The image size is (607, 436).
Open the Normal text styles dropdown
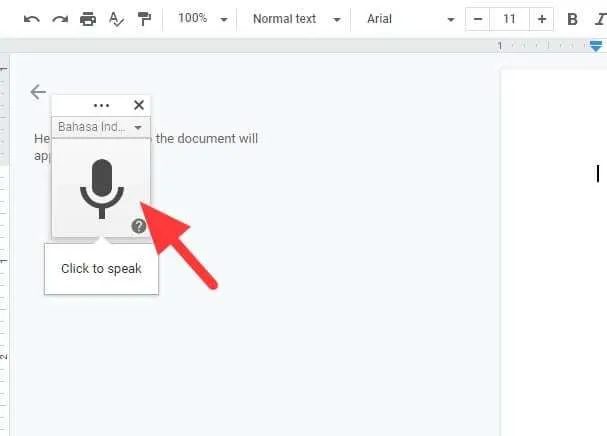[297, 19]
